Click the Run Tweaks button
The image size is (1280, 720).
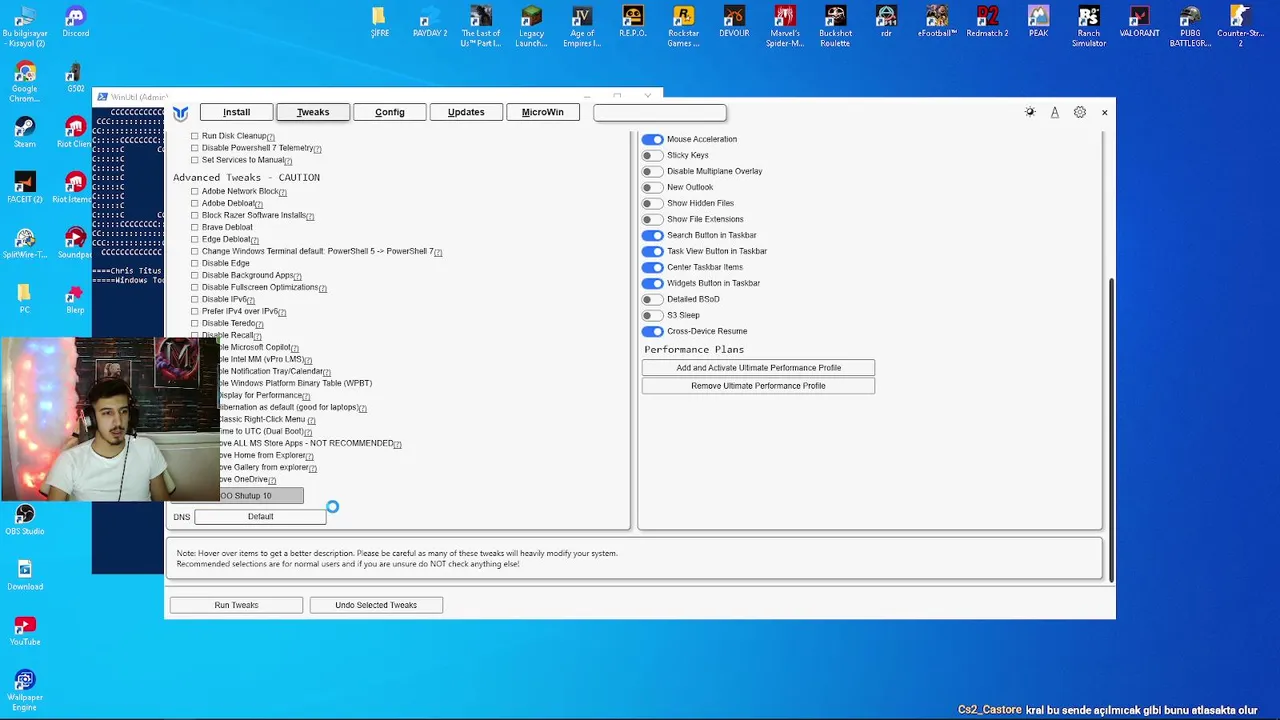pos(236,605)
